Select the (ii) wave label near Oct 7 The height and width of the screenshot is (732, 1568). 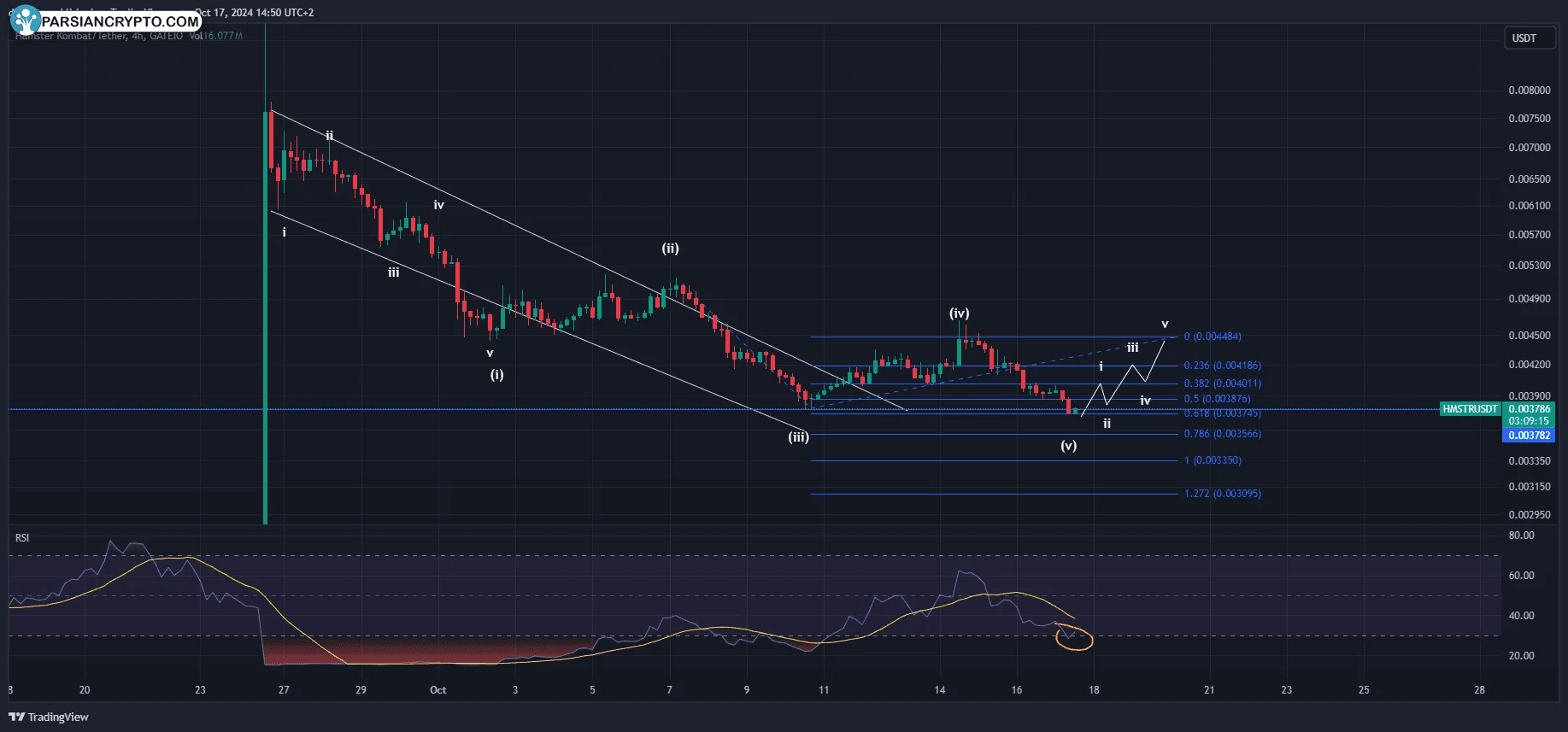coord(670,249)
